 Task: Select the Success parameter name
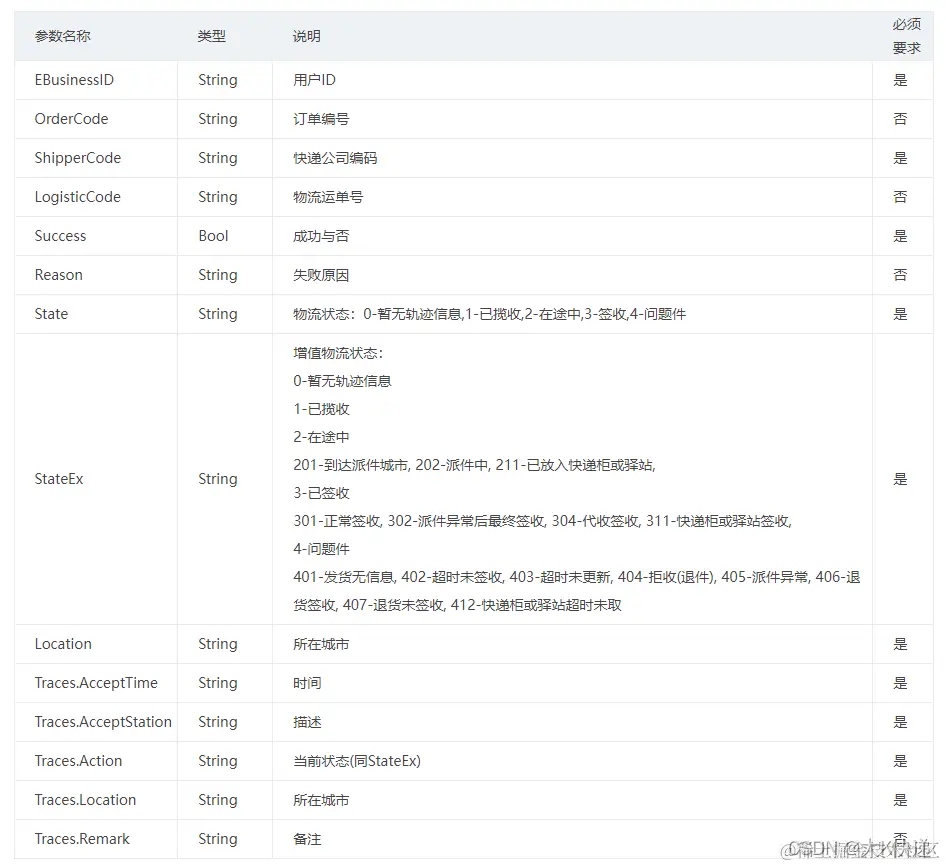click(60, 236)
